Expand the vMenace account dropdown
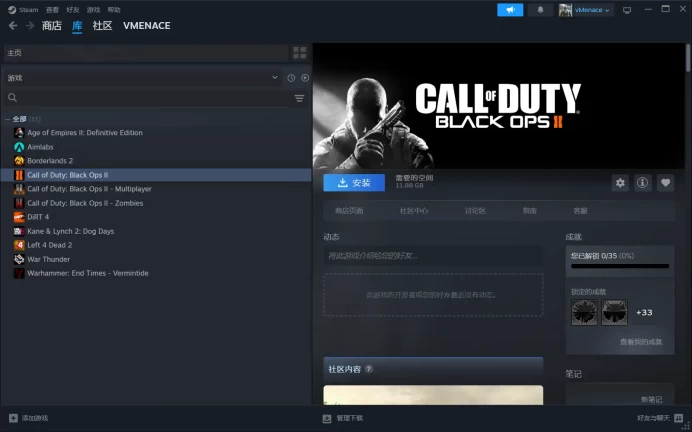Screen dimensions: 692x432 (586, 10)
